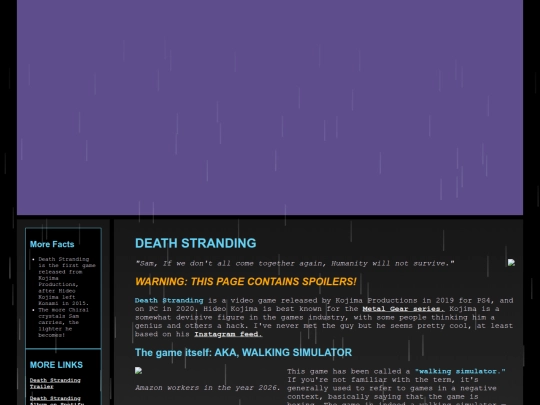540x405 pixels.
Task: Click the "More Facts" sidebar heading
Action: point(52,244)
